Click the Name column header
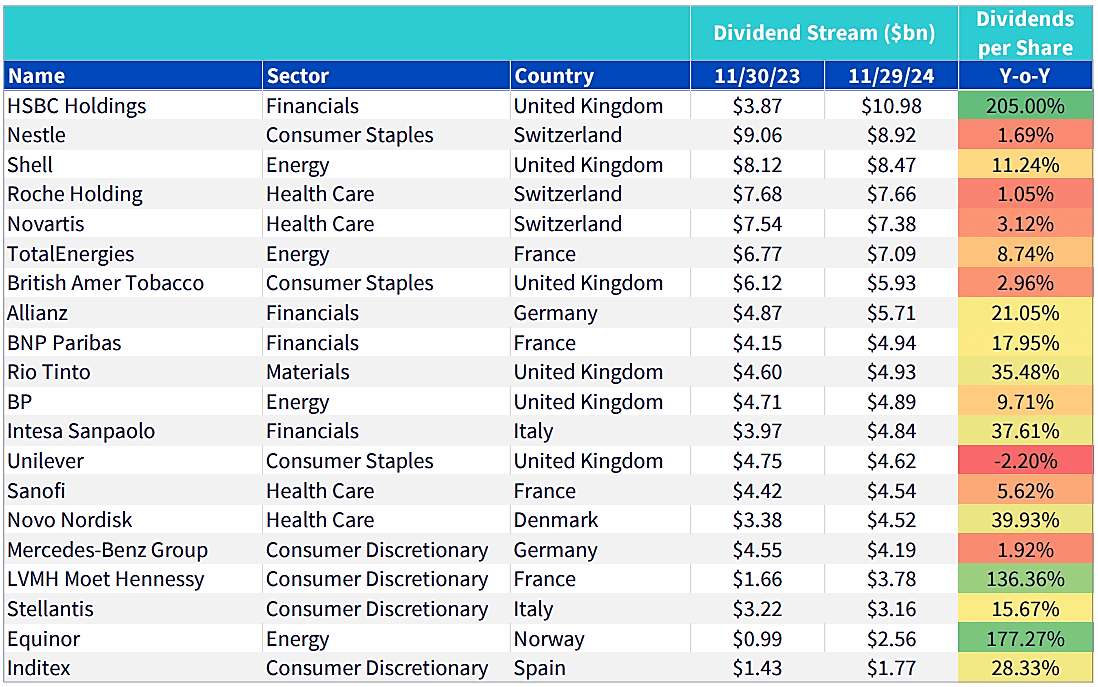 [x=36, y=76]
